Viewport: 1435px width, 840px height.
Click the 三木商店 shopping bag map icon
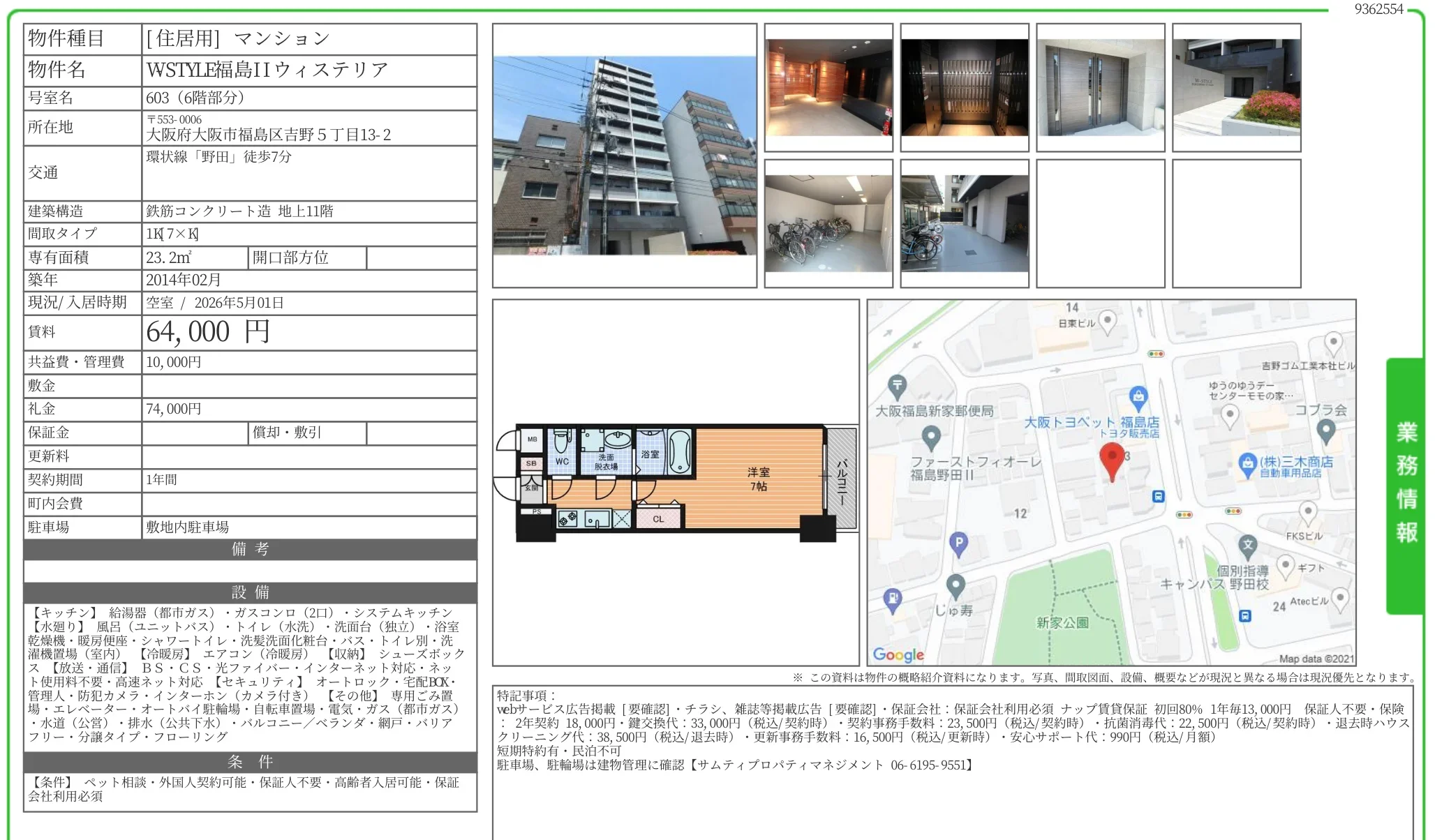tap(1247, 463)
